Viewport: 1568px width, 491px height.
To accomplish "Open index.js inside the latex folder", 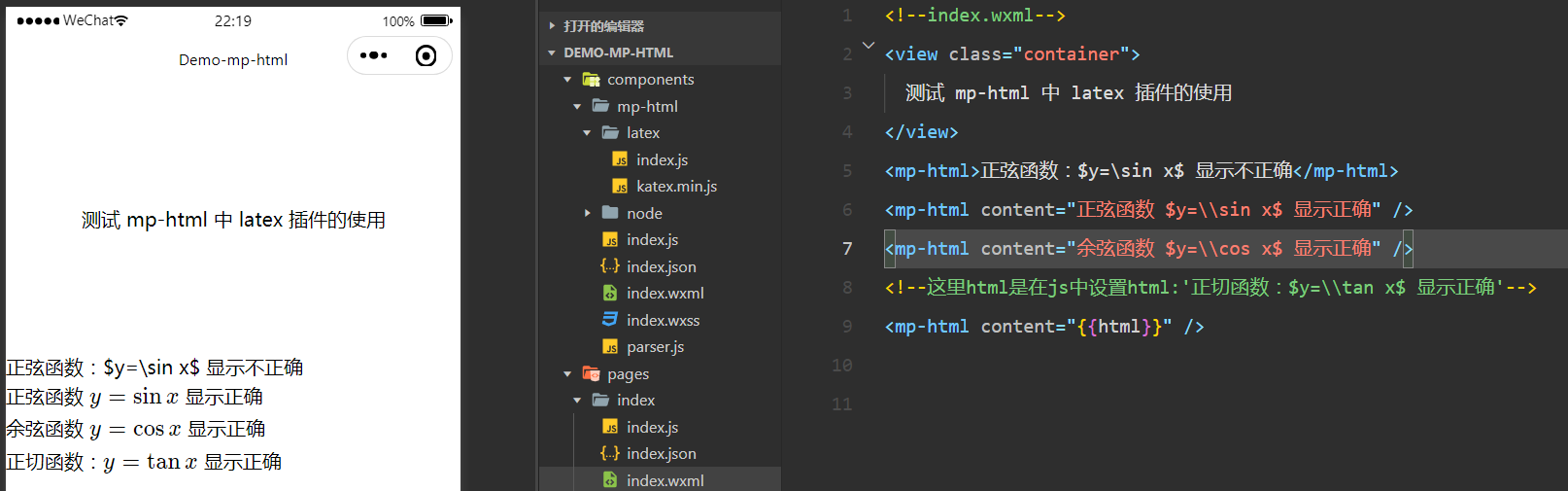I will (662, 159).
